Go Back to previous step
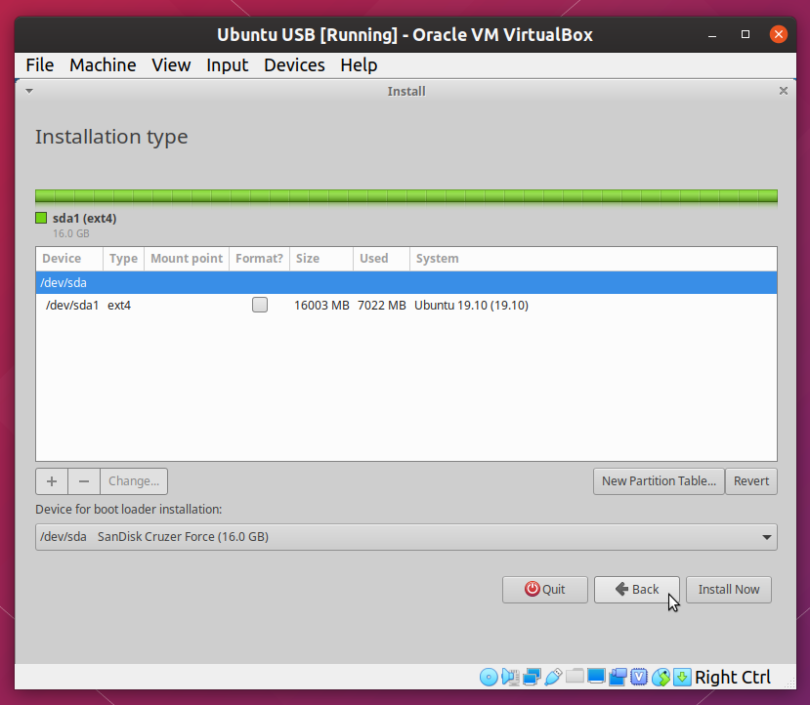810x705 pixels. pyautogui.click(x=636, y=589)
